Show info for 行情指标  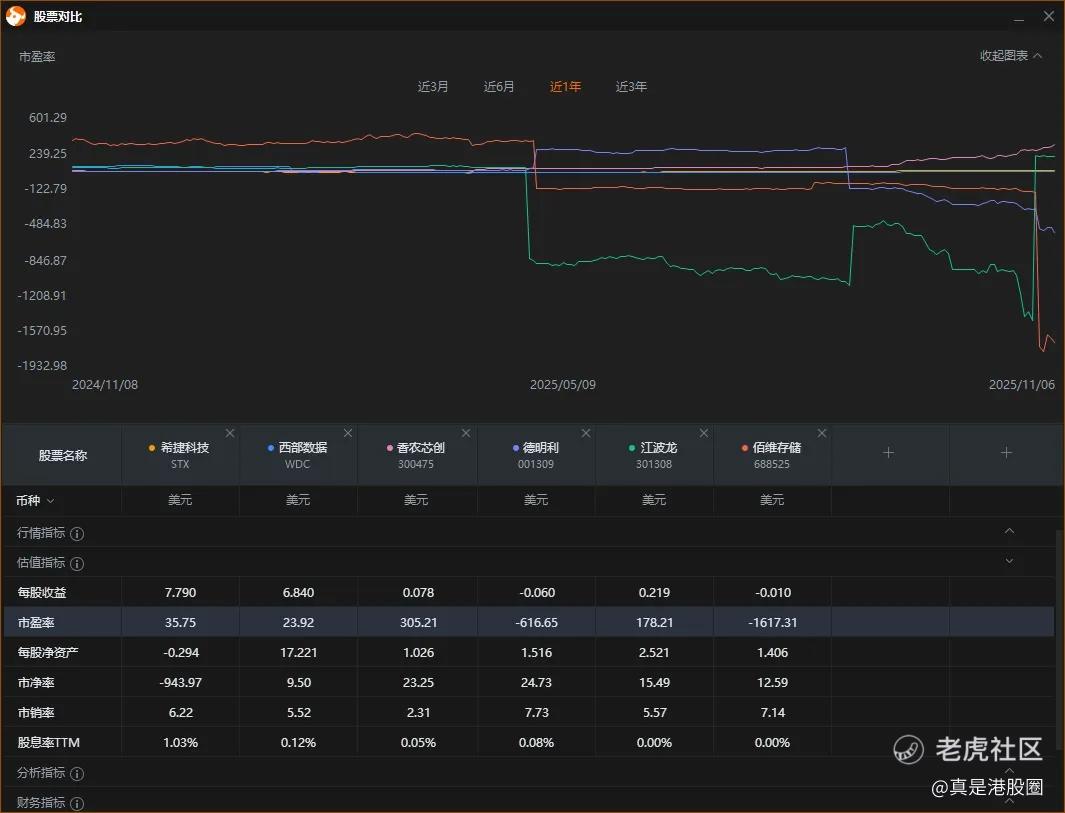click(x=77, y=534)
